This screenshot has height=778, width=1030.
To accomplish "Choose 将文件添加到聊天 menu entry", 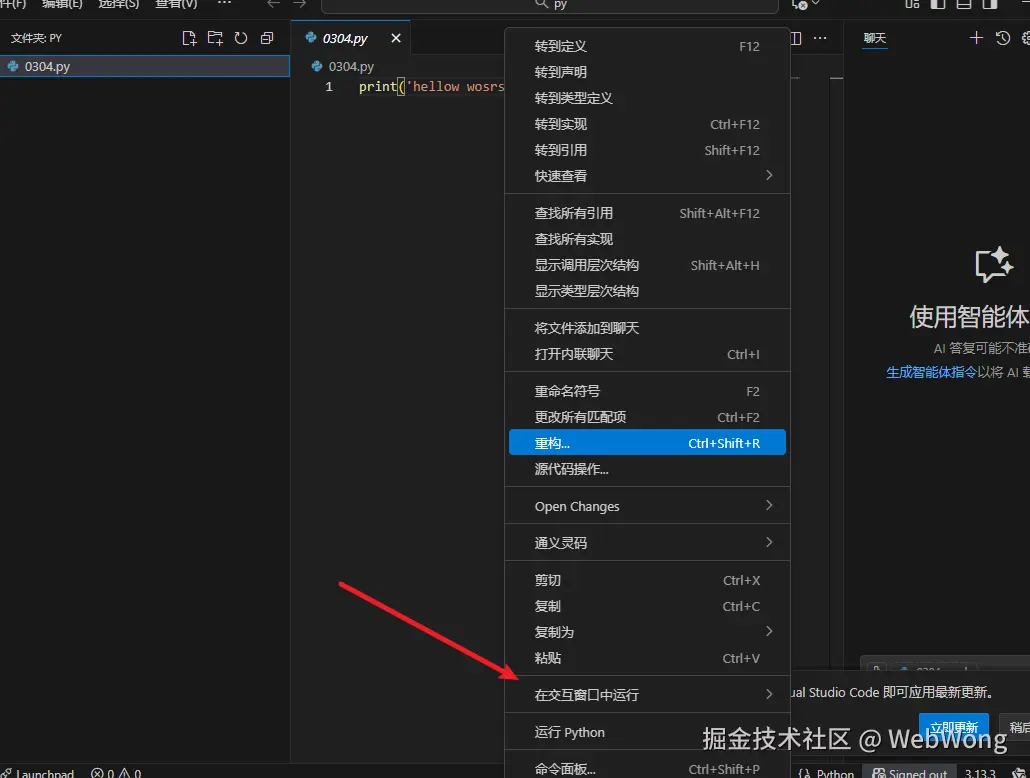I will pos(647,328).
